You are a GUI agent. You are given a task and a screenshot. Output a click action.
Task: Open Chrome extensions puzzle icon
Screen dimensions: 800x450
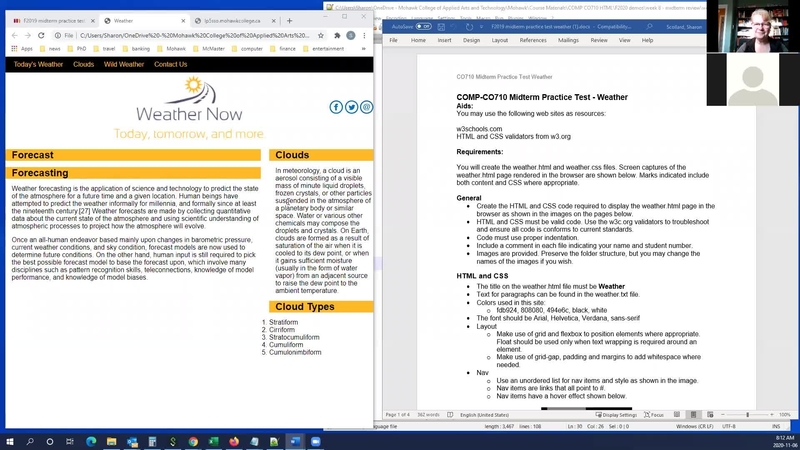(x=337, y=35)
